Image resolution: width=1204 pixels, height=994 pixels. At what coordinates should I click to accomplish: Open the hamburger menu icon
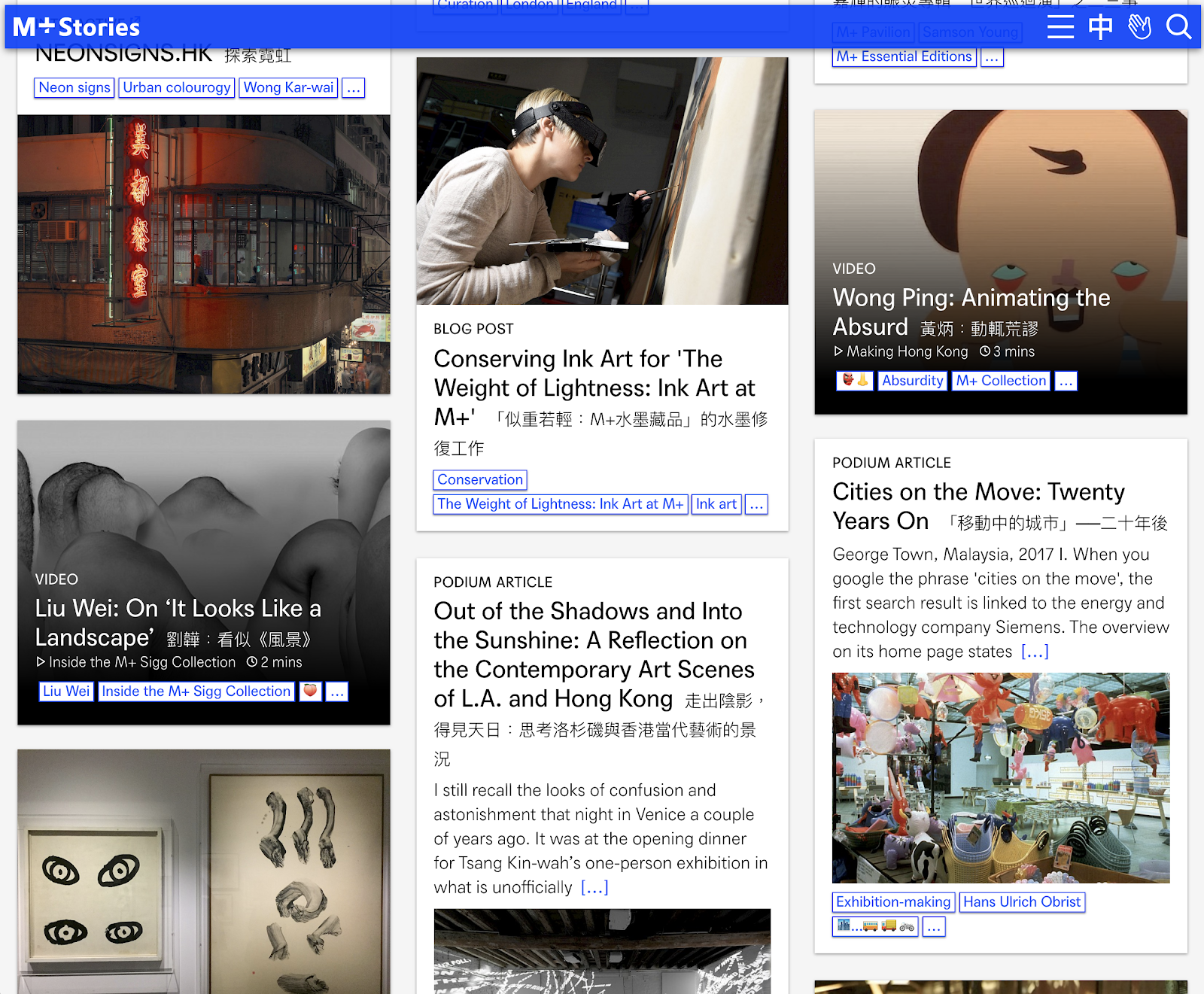coord(1060,27)
